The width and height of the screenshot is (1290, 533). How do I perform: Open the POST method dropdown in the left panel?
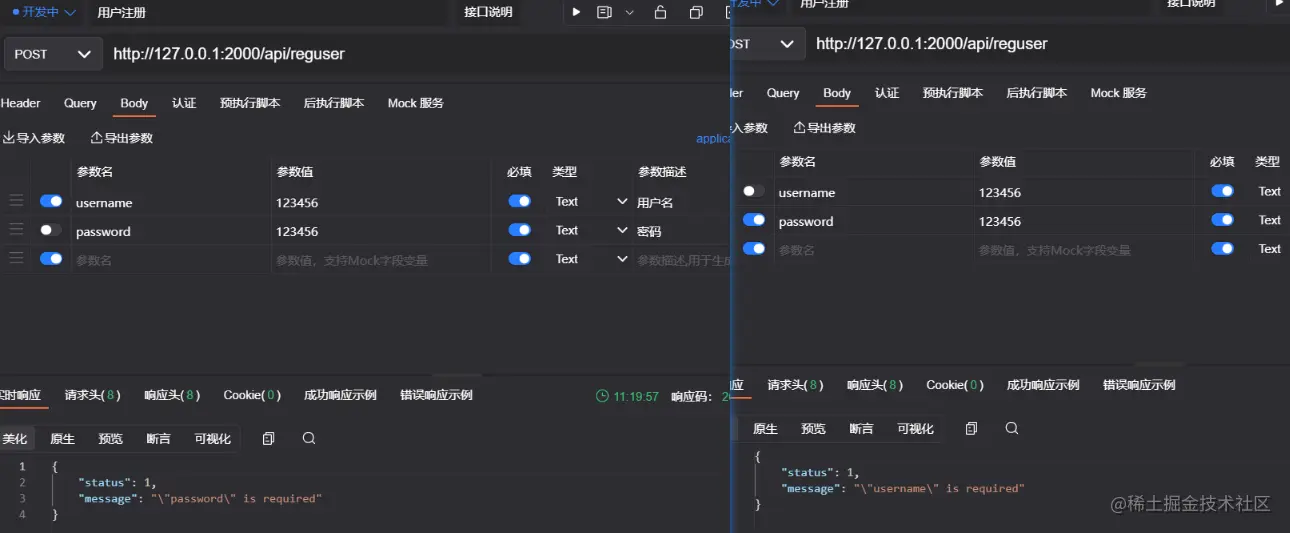tap(53, 54)
